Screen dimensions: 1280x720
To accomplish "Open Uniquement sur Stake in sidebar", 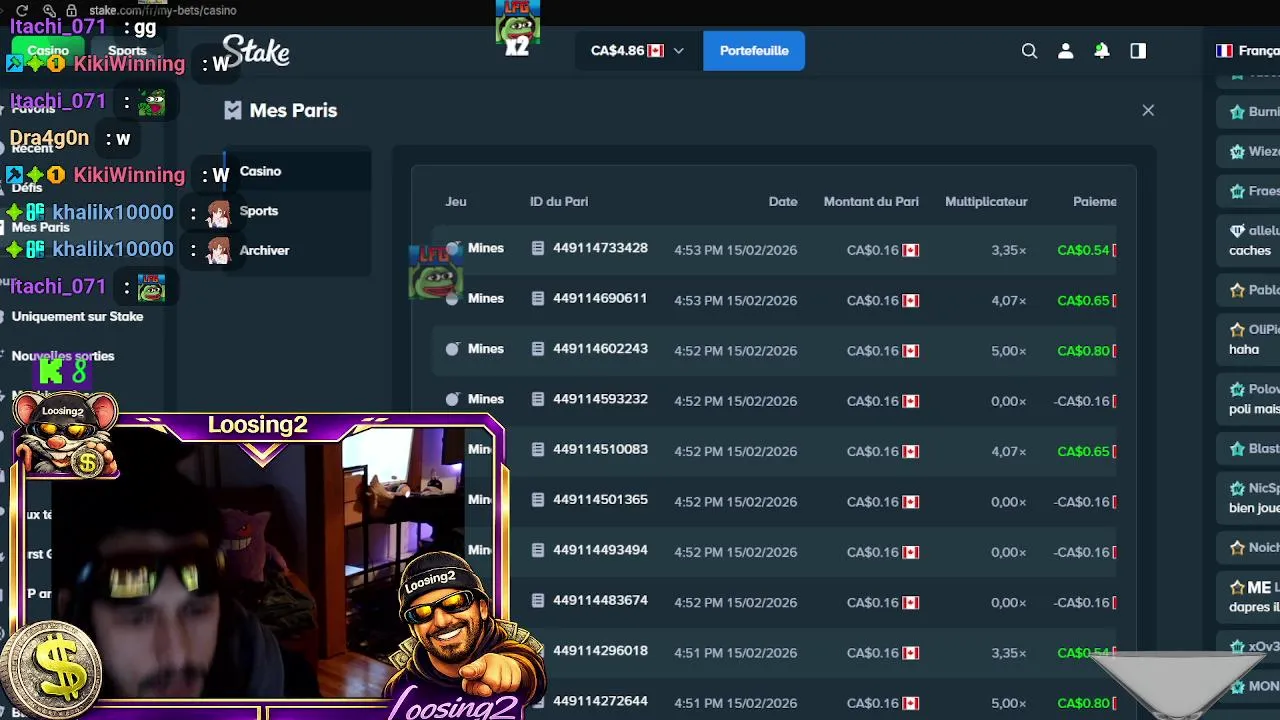I will coord(77,316).
